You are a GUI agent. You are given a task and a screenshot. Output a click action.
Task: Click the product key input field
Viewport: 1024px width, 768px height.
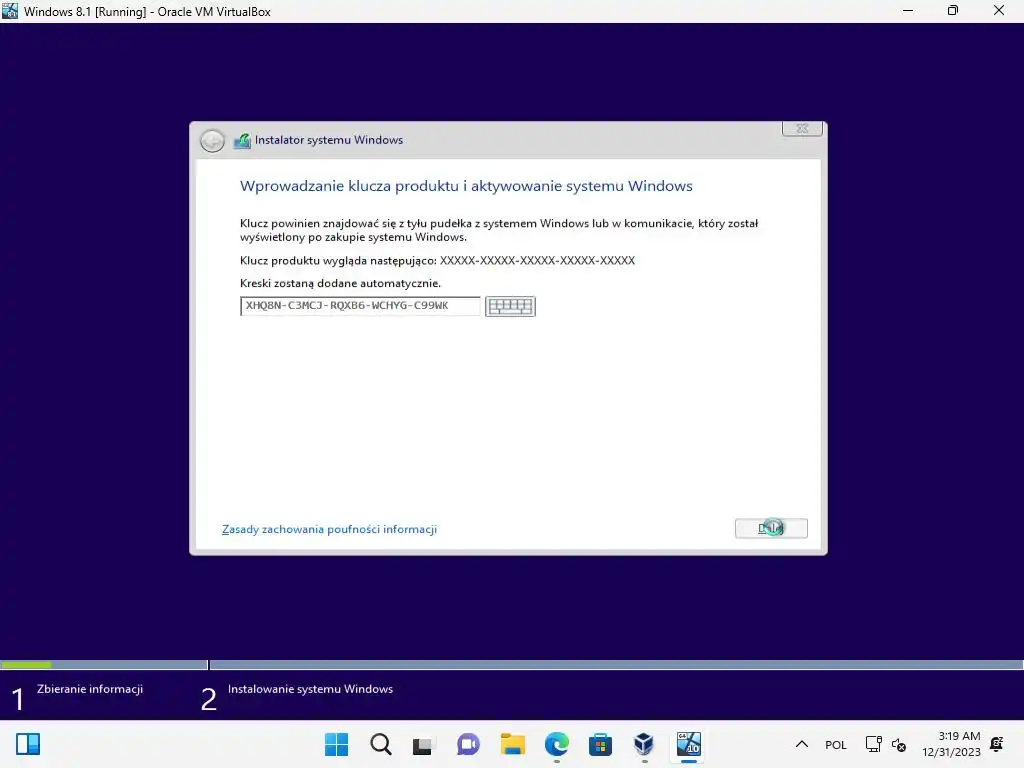point(360,306)
